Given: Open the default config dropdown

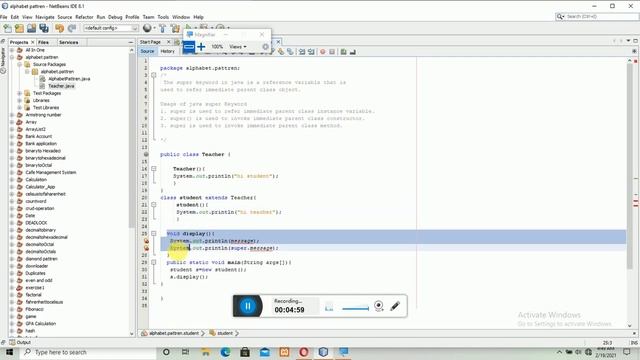Looking at the screenshot, I should click(111, 28).
